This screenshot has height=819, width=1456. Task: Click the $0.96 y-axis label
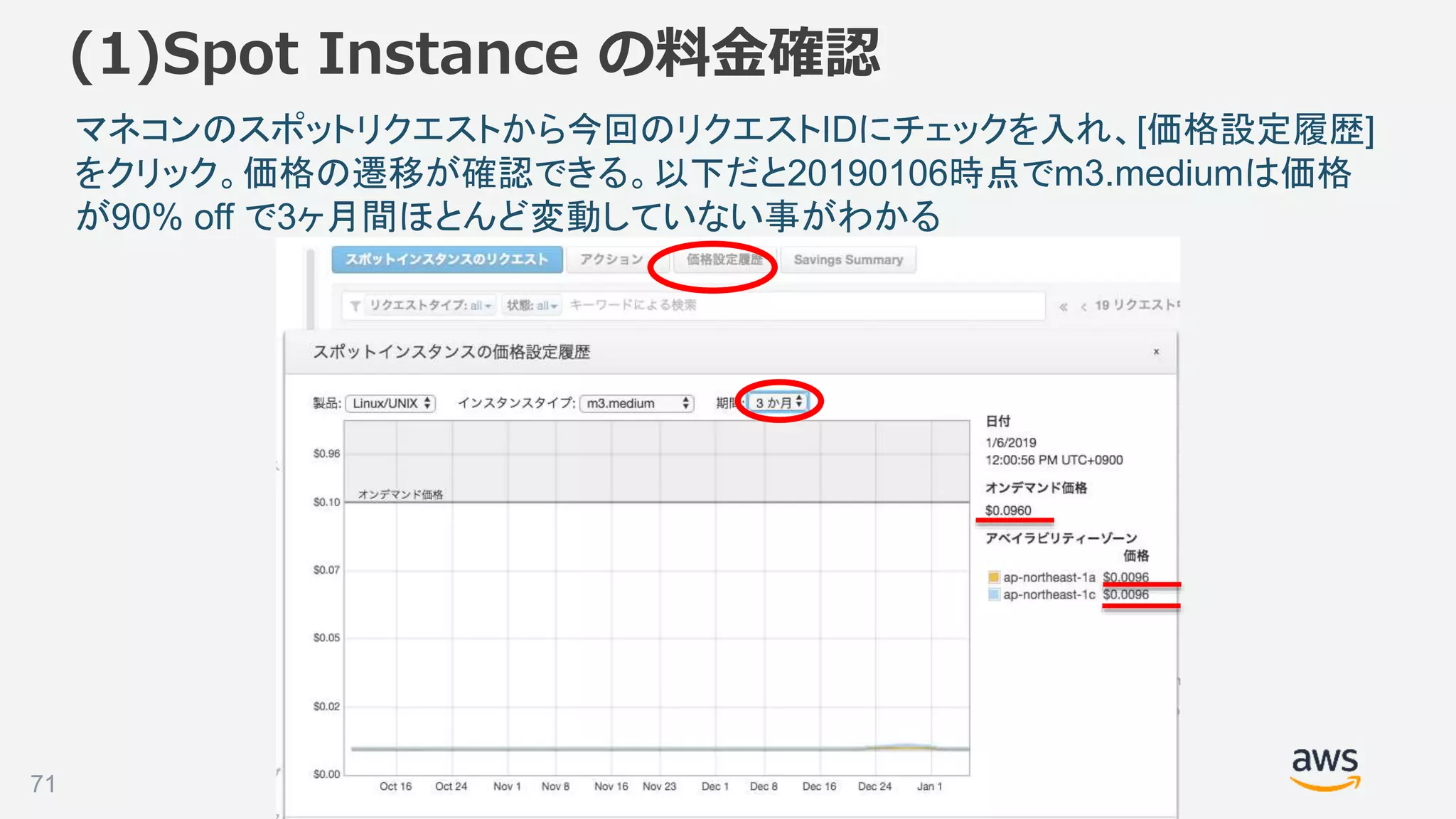tap(326, 454)
